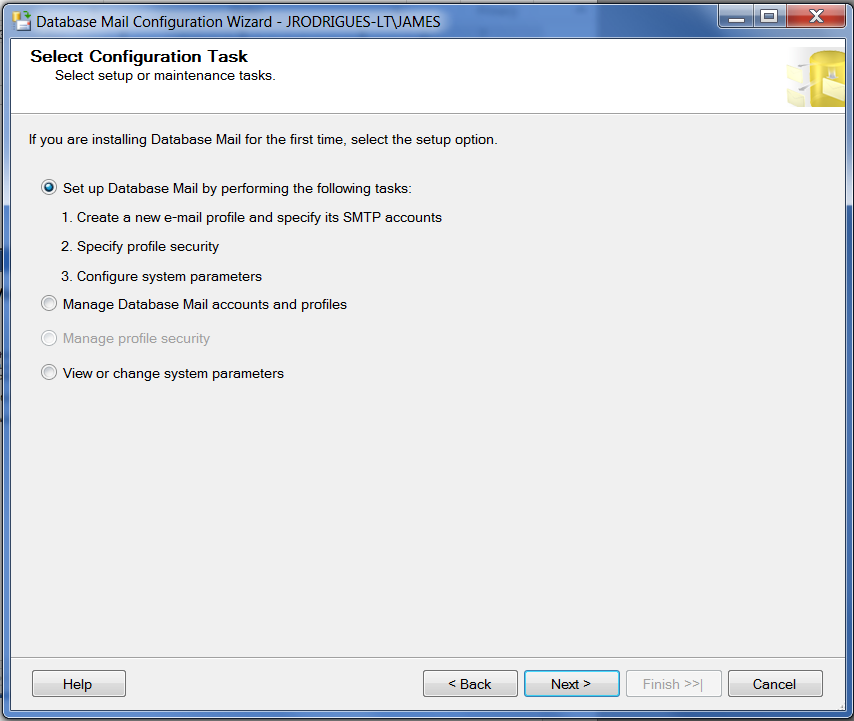
Task: Close the wizard with the red X
Action: pyautogui.click(x=814, y=16)
